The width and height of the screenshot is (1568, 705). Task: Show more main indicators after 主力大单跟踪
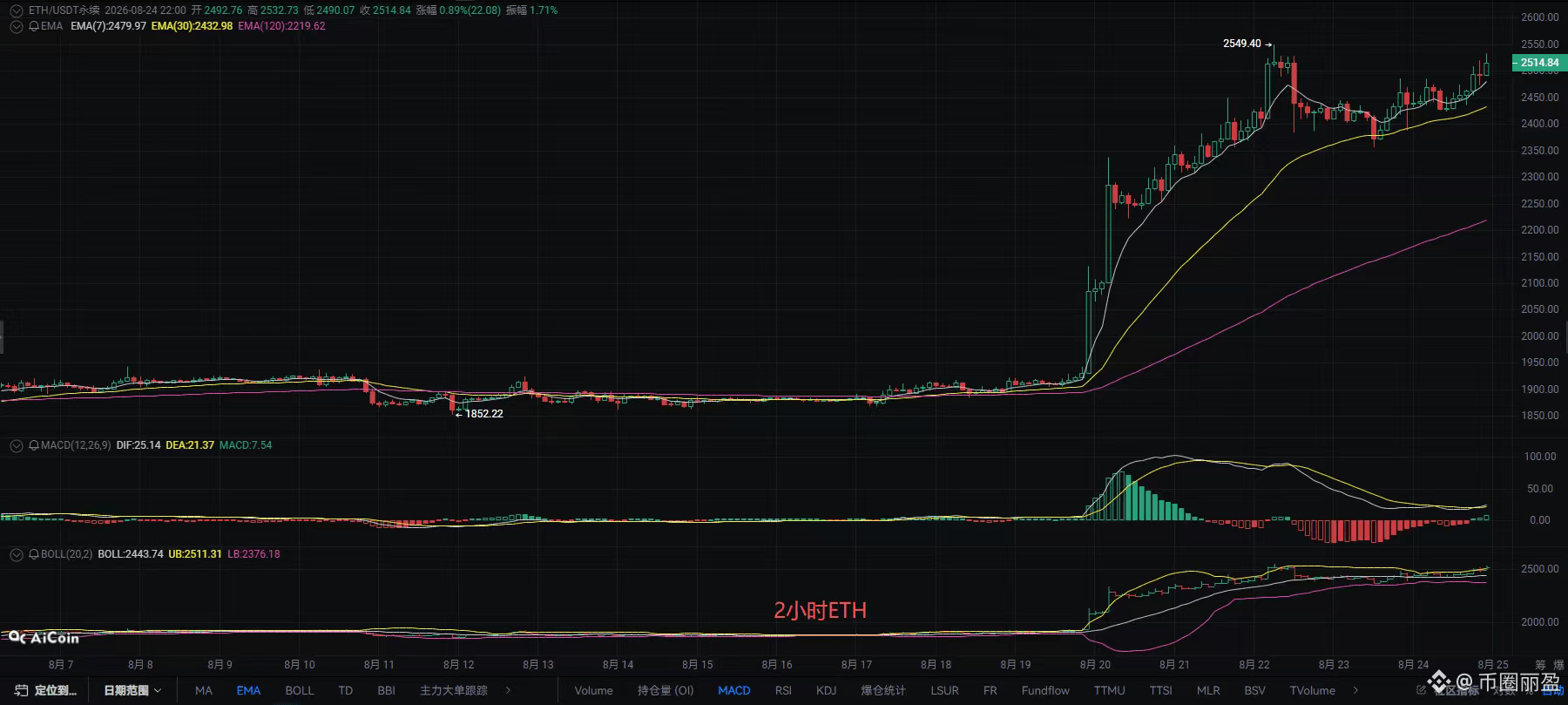tap(509, 690)
